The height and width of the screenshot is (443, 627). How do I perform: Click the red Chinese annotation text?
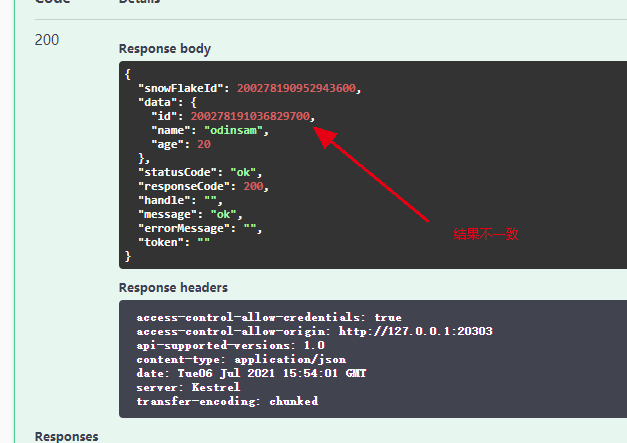click(x=486, y=234)
